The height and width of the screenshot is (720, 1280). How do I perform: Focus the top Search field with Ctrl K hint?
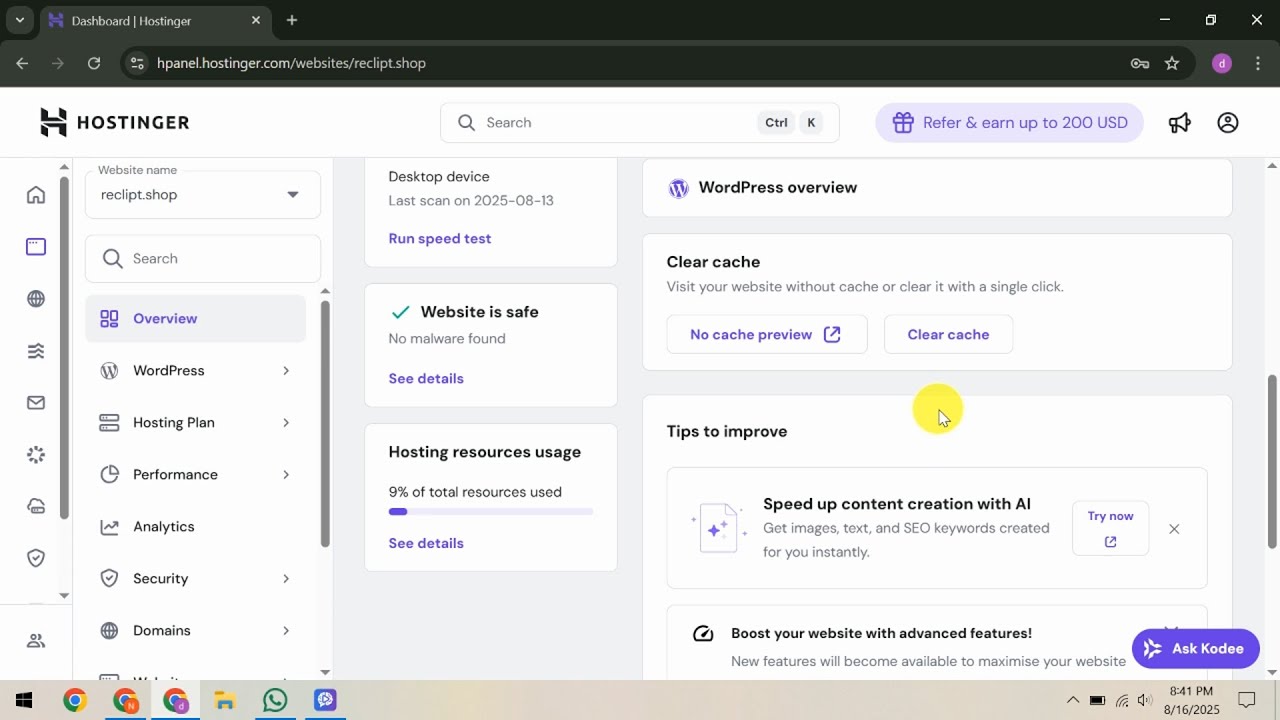(640, 123)
